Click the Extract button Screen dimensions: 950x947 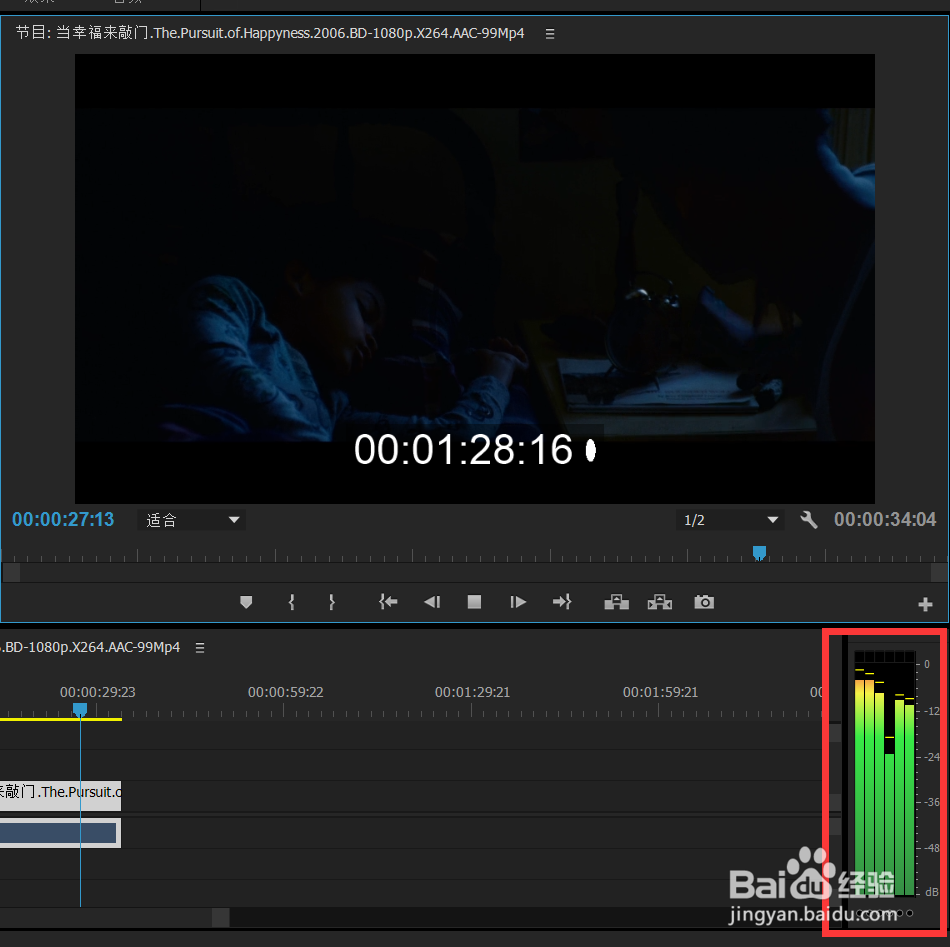(660, 602)
